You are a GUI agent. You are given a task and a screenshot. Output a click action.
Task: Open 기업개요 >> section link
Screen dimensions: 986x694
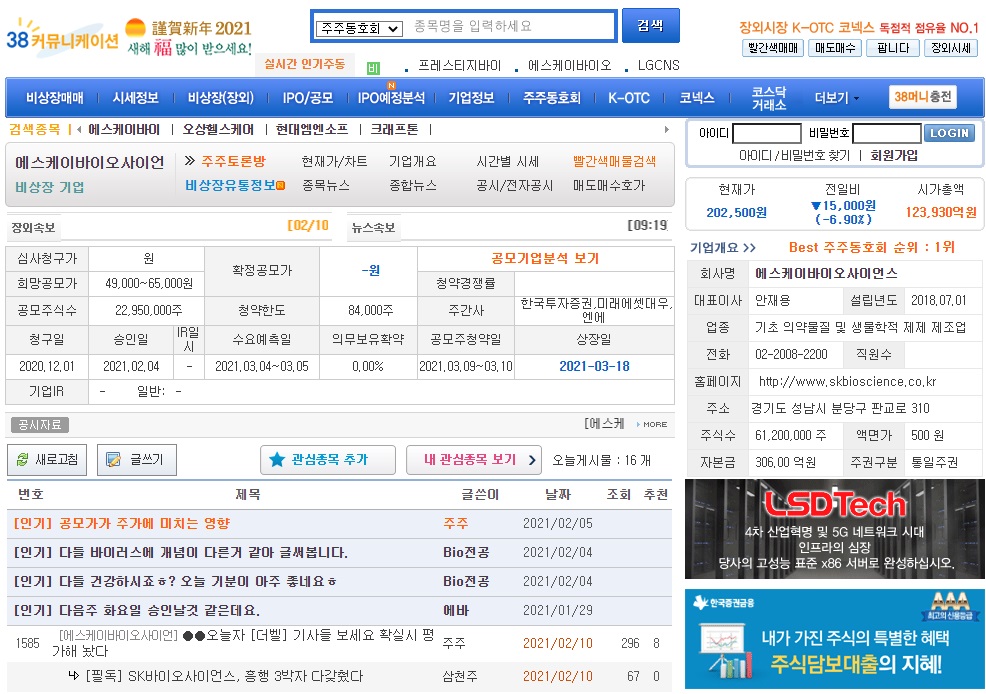click(x=723, y=247)
